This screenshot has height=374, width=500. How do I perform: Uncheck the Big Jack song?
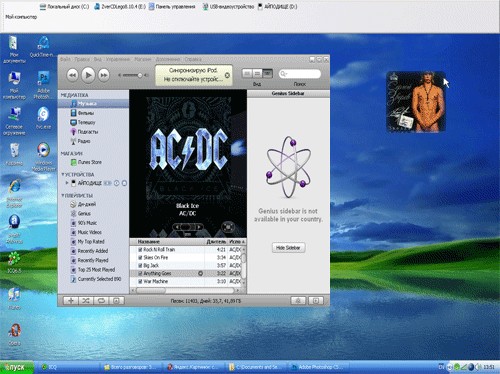coord(140,265)
